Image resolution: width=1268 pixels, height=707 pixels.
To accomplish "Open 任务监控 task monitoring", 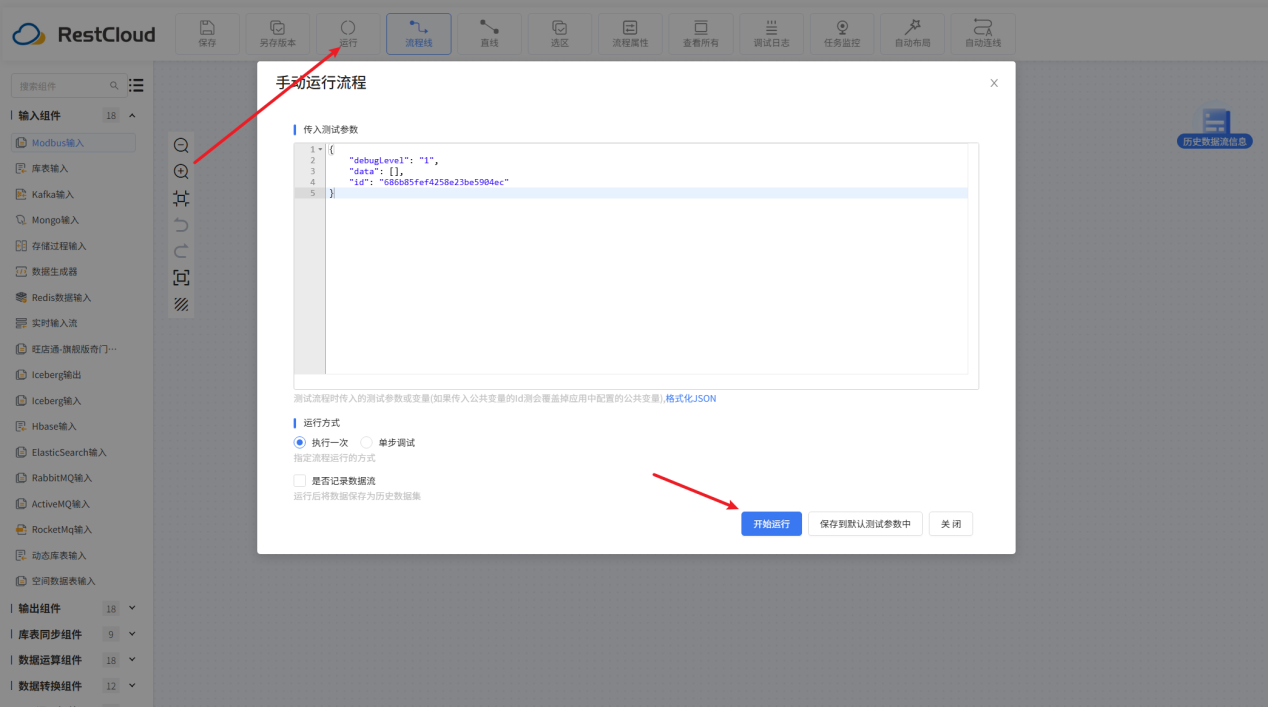I will (842, 33).
